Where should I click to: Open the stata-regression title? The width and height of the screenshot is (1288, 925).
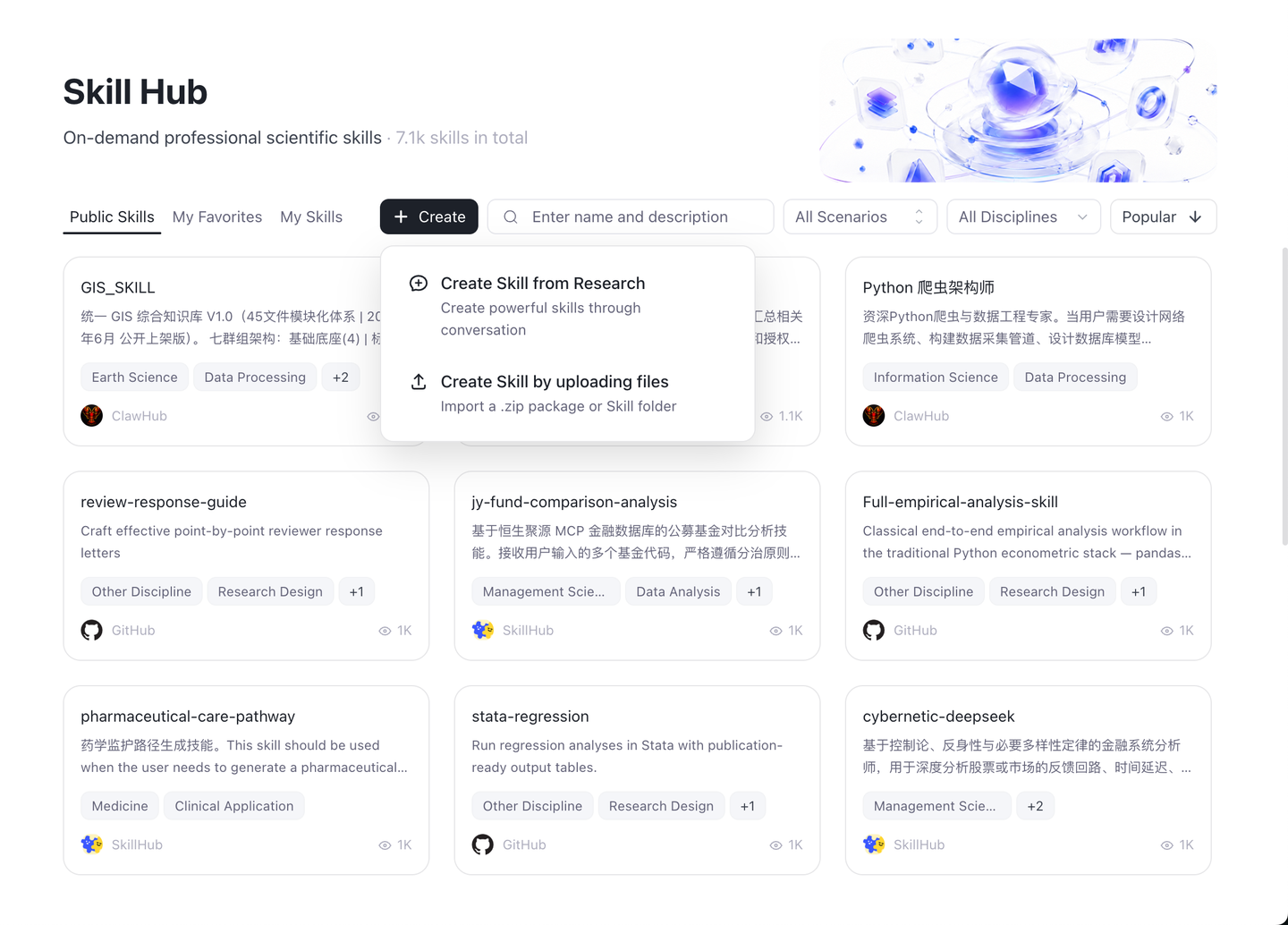(x=530, y=717)
